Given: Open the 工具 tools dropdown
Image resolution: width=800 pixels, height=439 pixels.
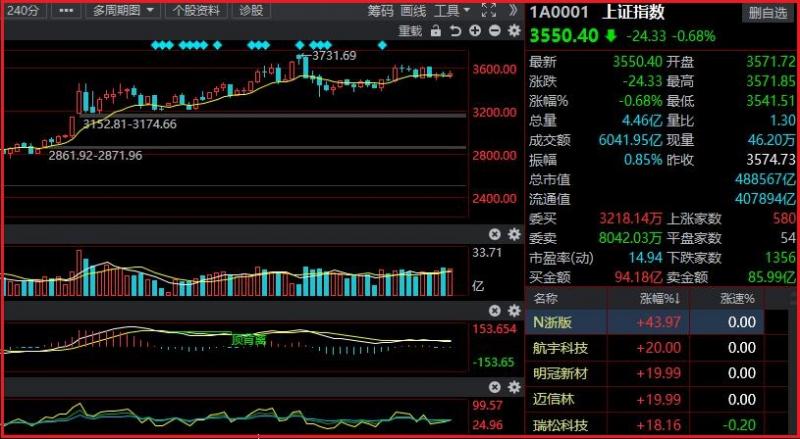Looking at the screenshot, I should point(452,10).
